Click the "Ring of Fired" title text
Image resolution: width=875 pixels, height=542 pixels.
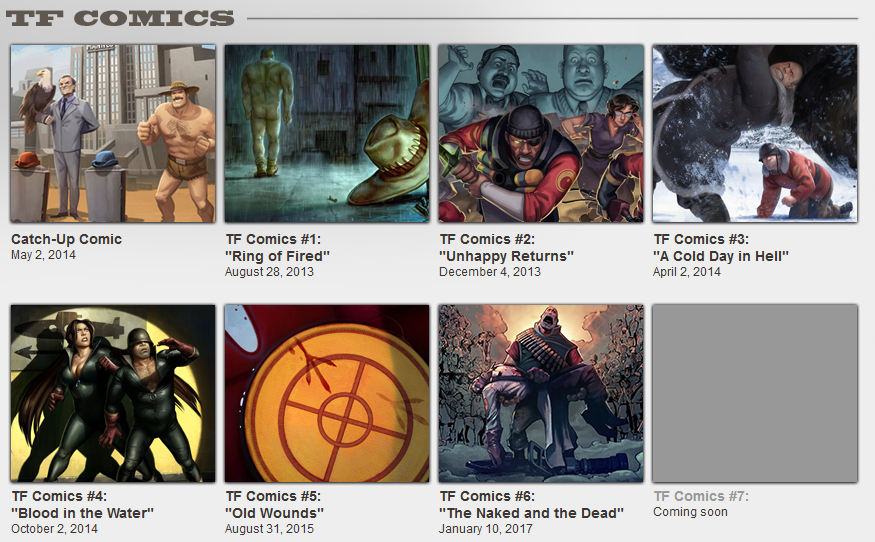[277, 256]
